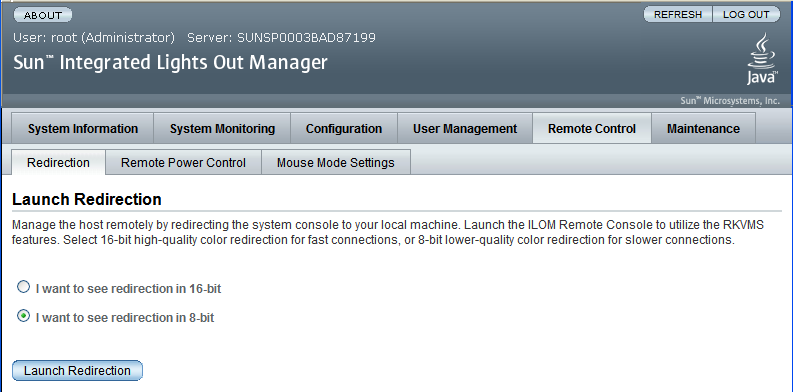Click the Launch Redirection button
The width and height of the screenshot is (793, 392).
(x=77, y=371)
